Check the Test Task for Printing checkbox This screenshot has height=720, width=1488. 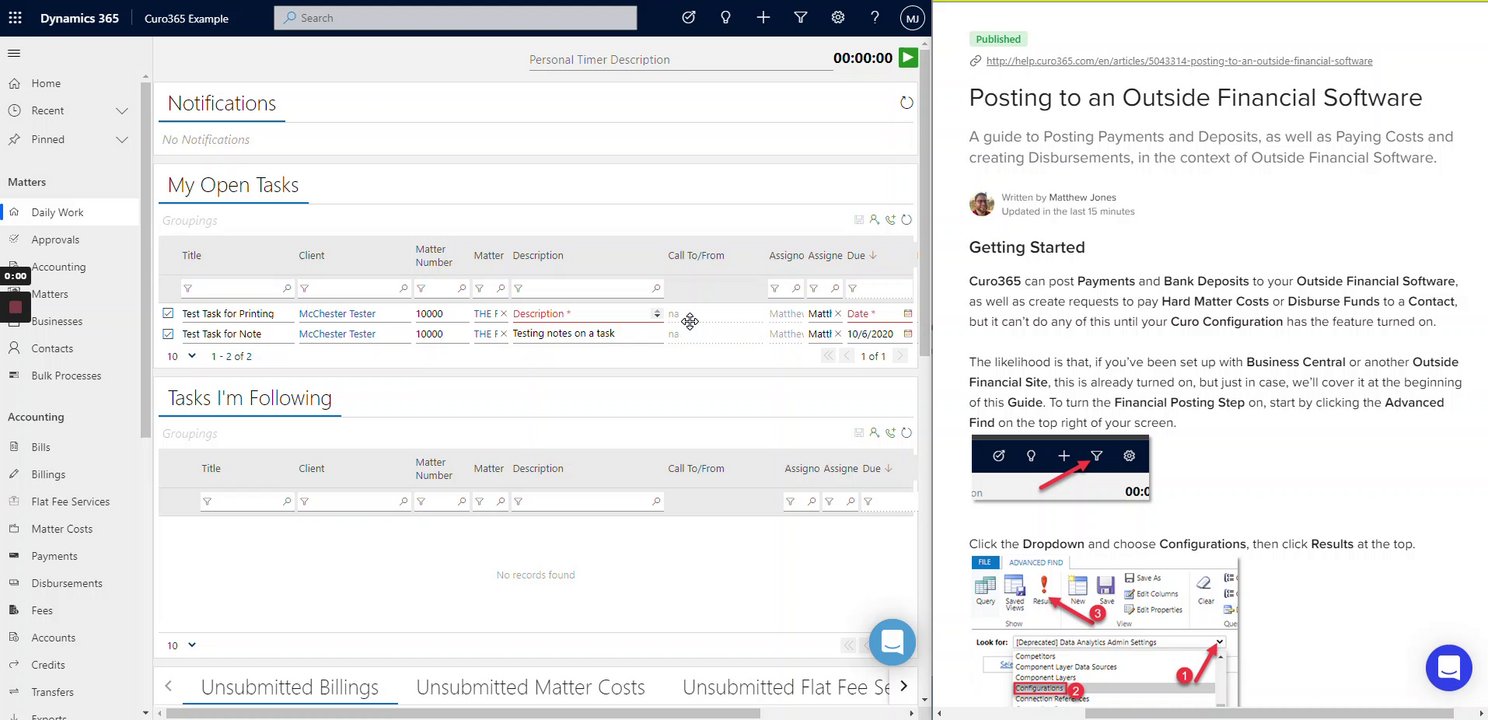pos(168,314)
